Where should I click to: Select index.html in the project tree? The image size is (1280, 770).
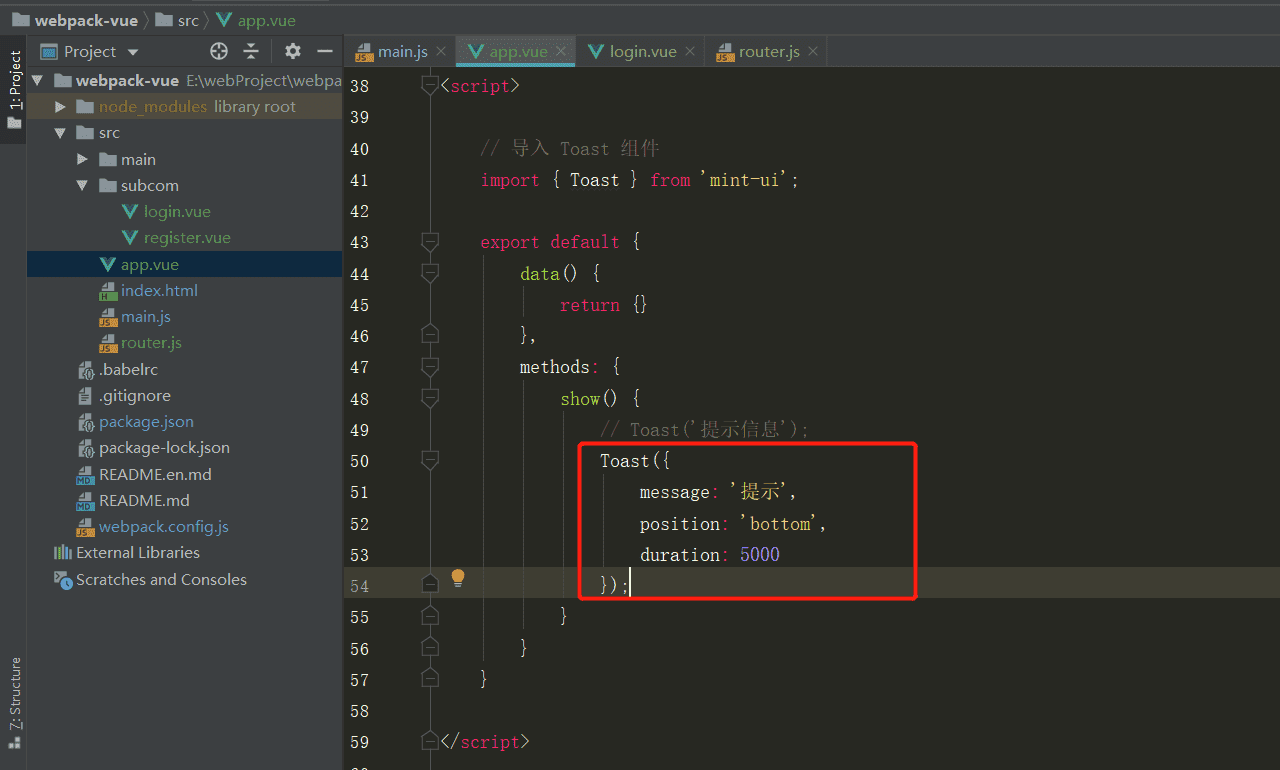[159, 291]
